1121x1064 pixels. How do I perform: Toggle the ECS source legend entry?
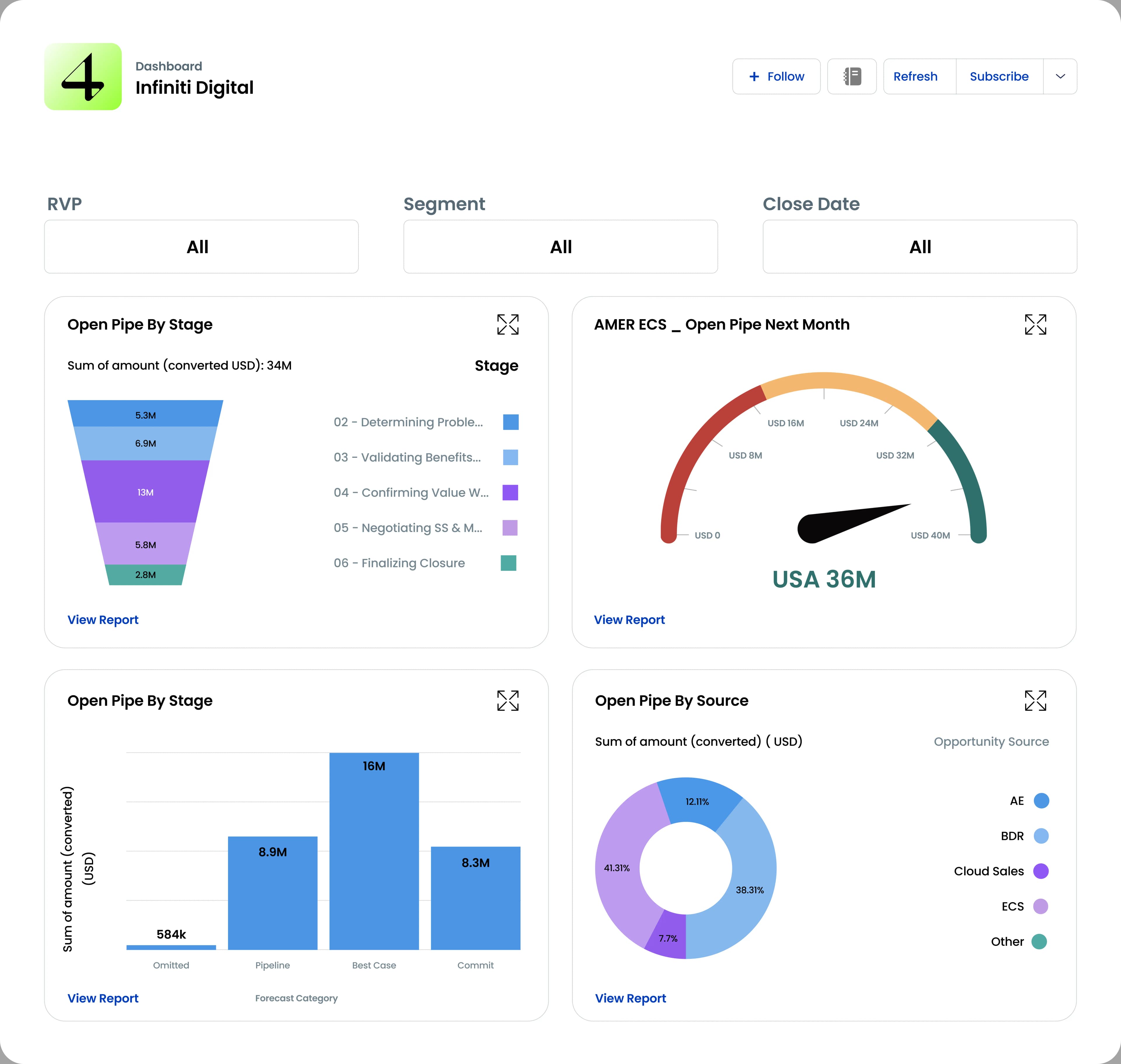[1041, 906]
